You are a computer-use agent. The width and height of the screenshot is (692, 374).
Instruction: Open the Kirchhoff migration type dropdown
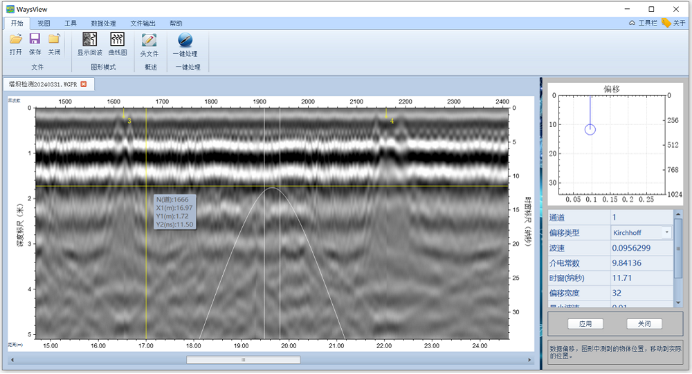click(x=666, y=232)
